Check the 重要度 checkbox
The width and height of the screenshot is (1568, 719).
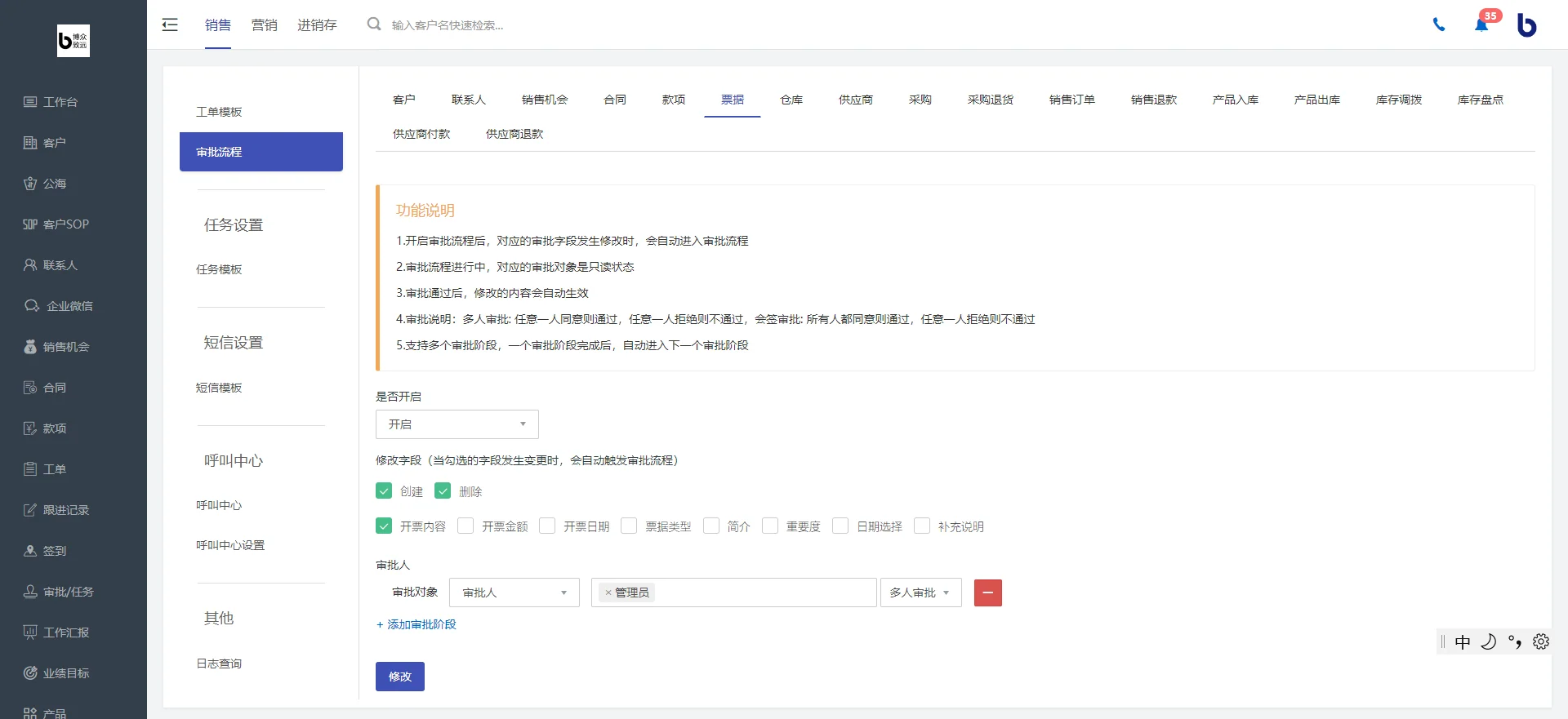click(770, 526)
